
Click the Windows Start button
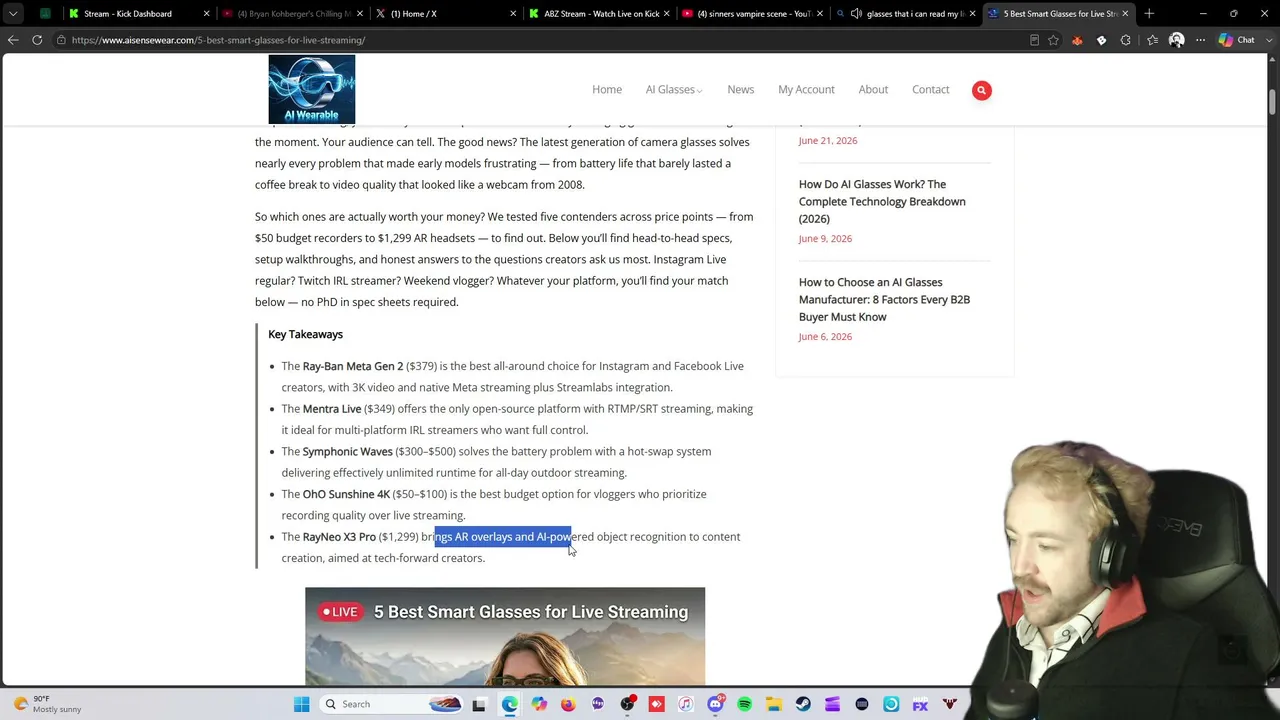301,704
